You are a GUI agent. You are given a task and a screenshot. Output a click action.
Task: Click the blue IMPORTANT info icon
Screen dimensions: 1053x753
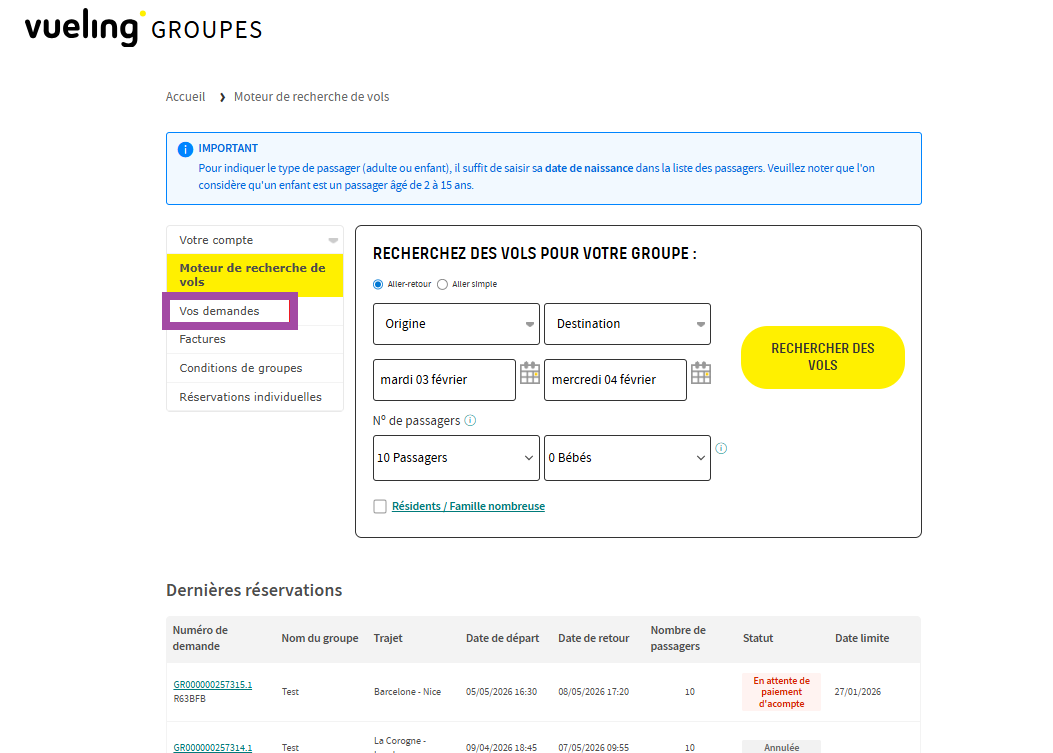tap(185, 149)
